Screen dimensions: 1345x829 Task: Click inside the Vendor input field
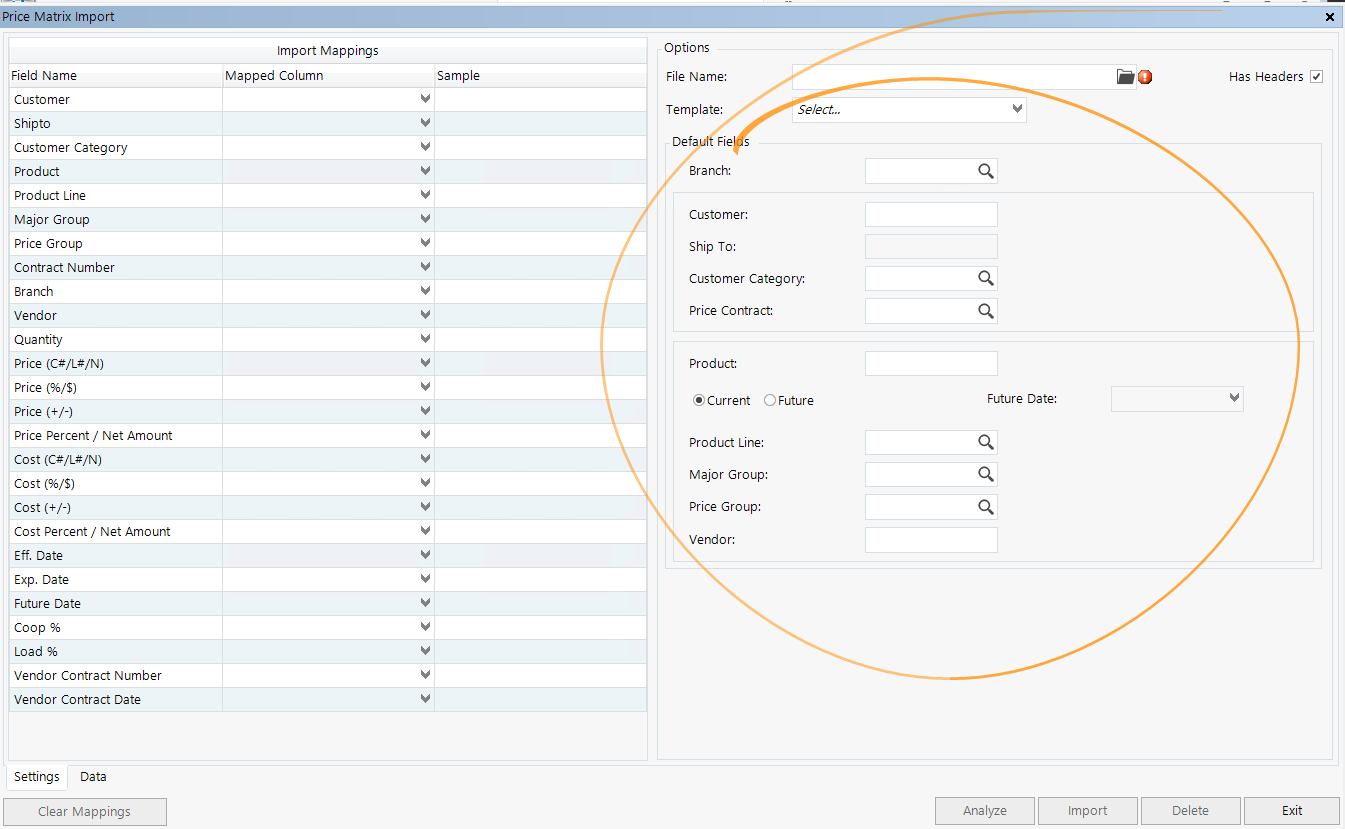(930, 539)
